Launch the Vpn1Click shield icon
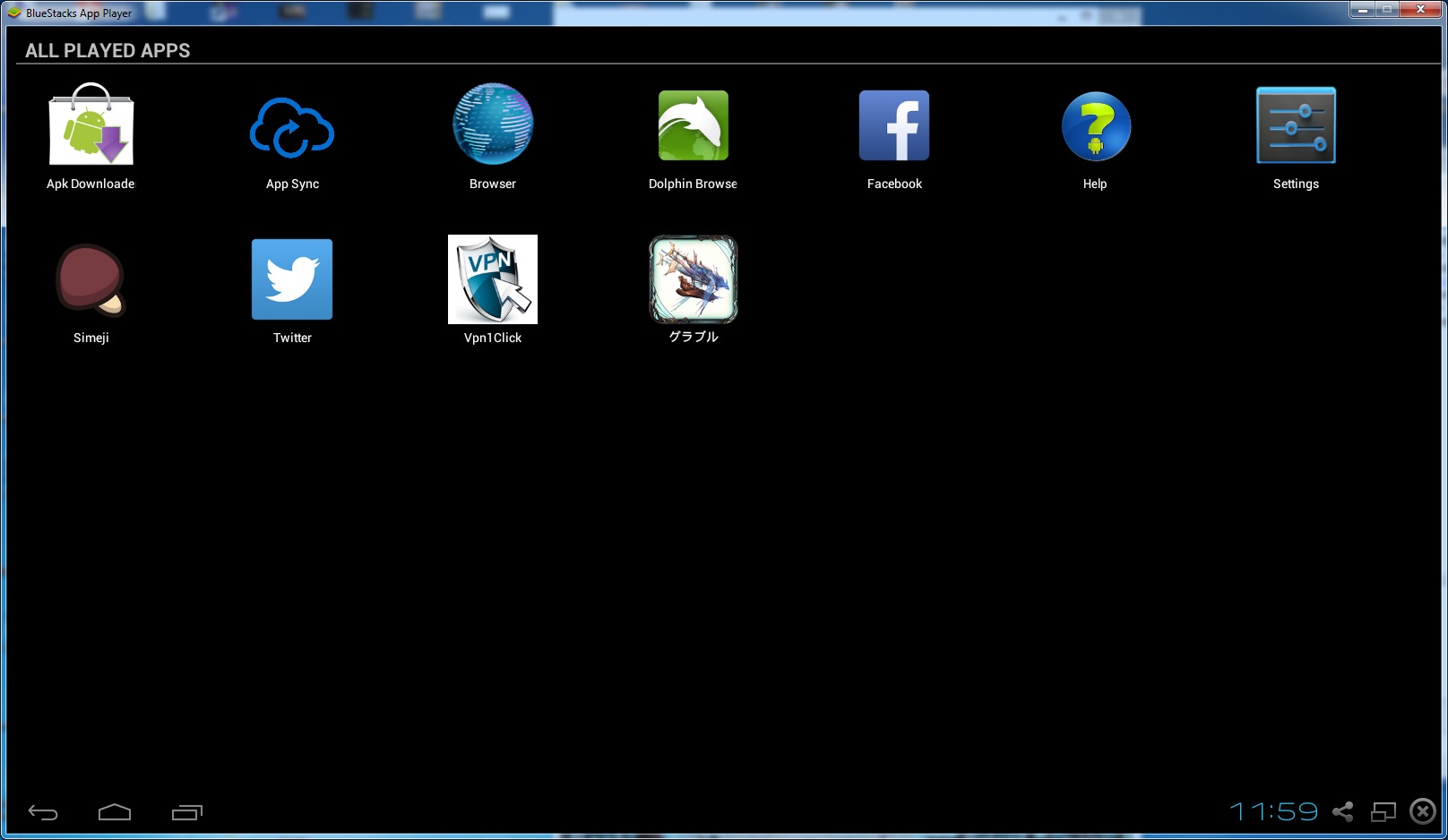The image size is (1448, 840). pos(493,279)
